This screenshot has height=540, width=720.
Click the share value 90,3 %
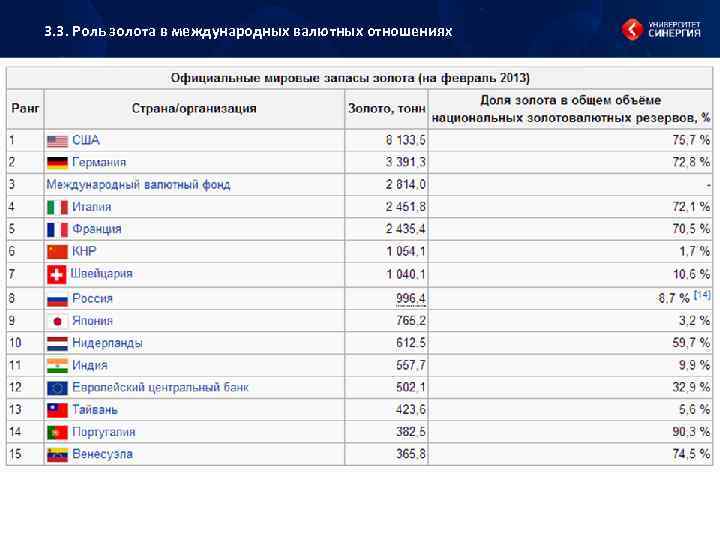(691, 432)
